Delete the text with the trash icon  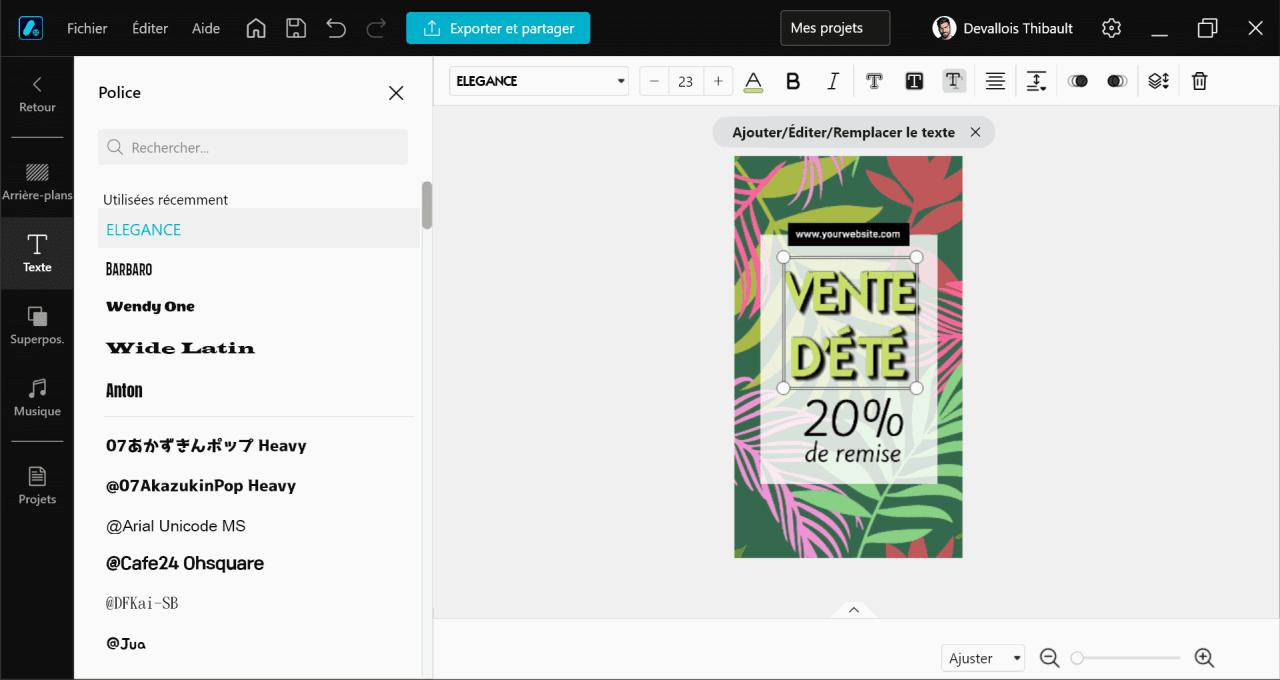1199,81
